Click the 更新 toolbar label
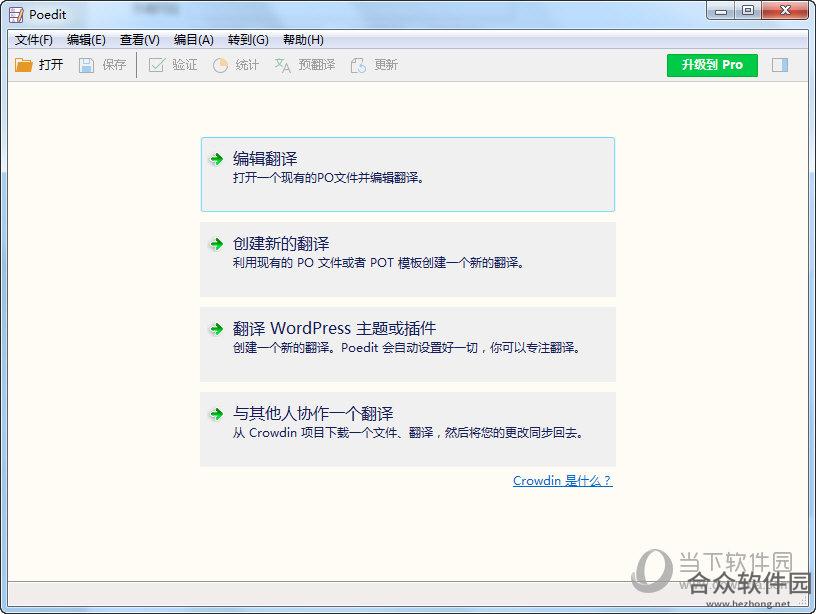This screenshot has height=614, width=816. click(x=386, y=65)
